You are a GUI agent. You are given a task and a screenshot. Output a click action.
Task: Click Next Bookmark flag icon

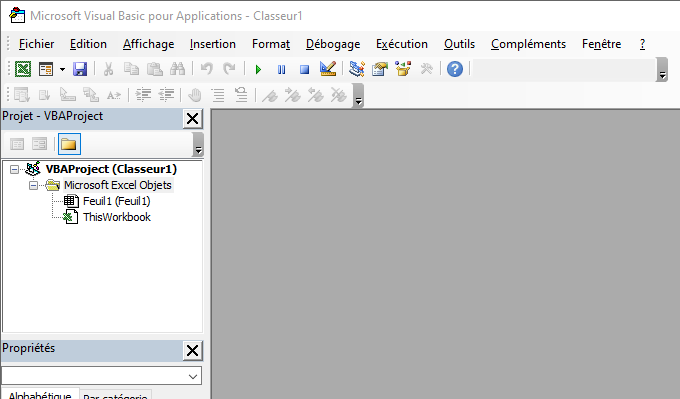tap(293, 95)
